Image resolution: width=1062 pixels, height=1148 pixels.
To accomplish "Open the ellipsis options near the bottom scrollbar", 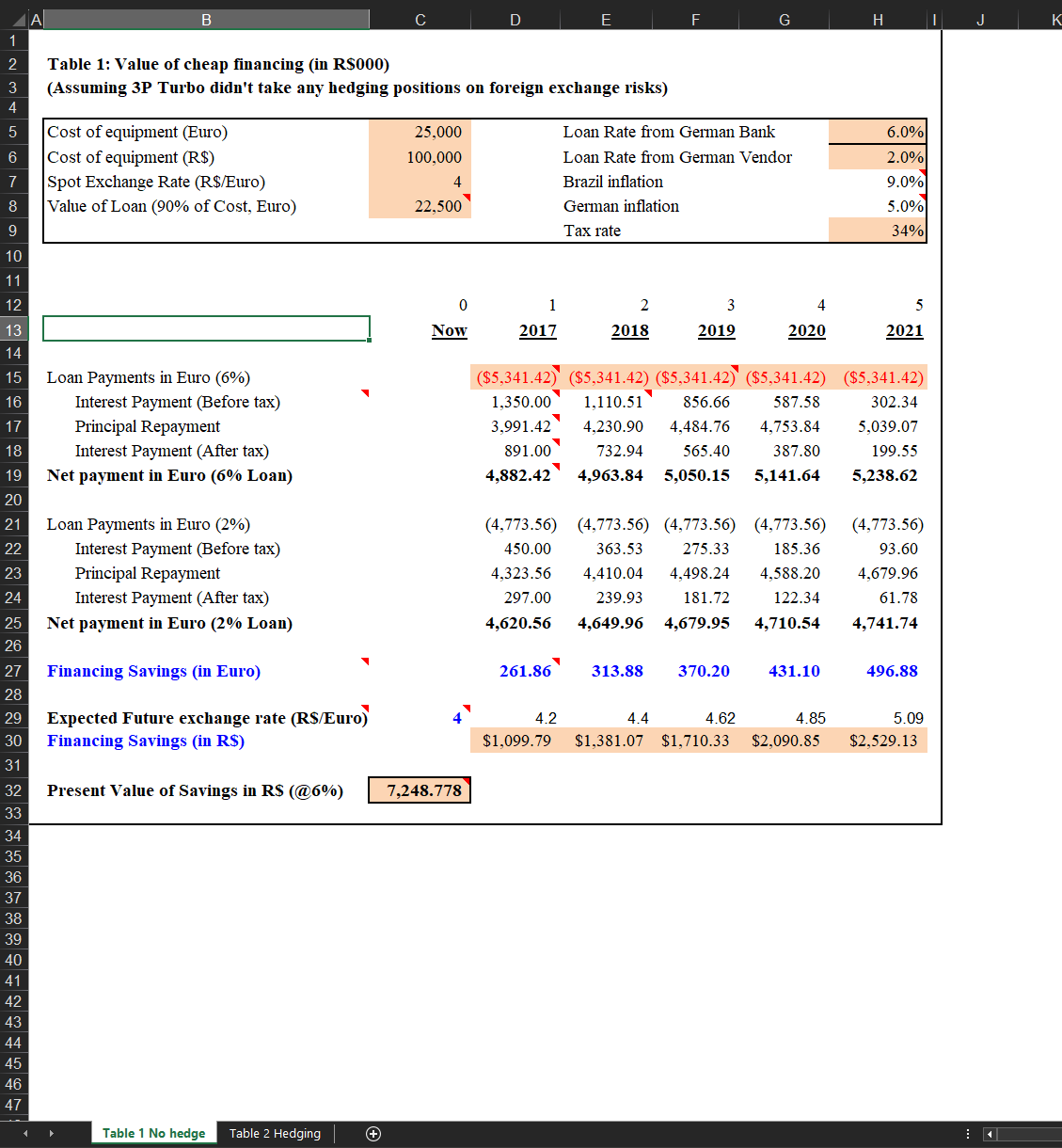I will pyautogui.click(x=968, y=1133).
